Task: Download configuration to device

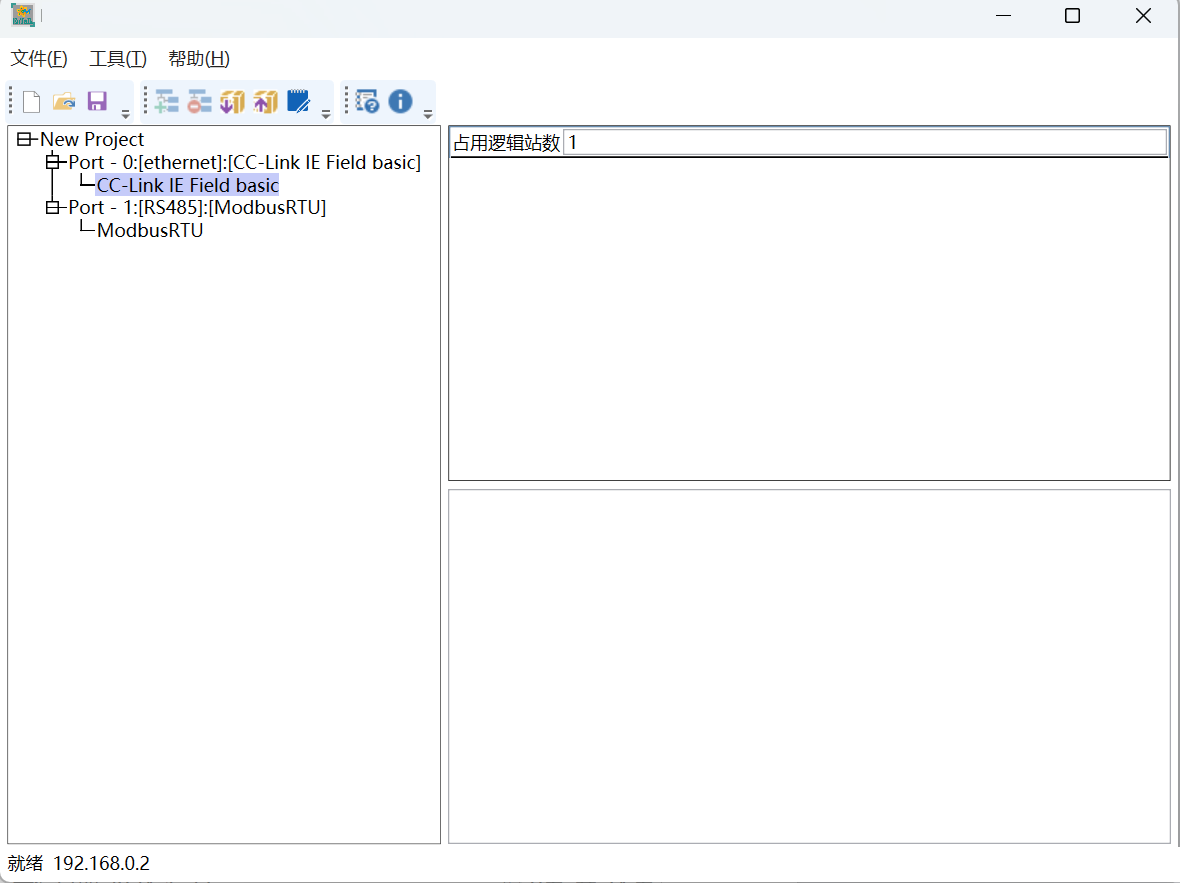Action: point(233,101)
